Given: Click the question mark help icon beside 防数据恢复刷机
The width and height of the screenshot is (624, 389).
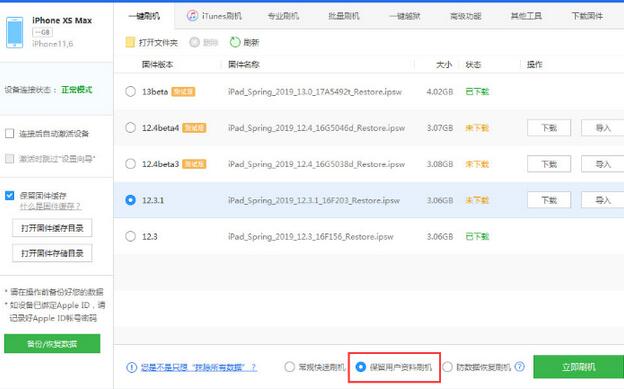Looking at the screenshot, I should 519,367.
